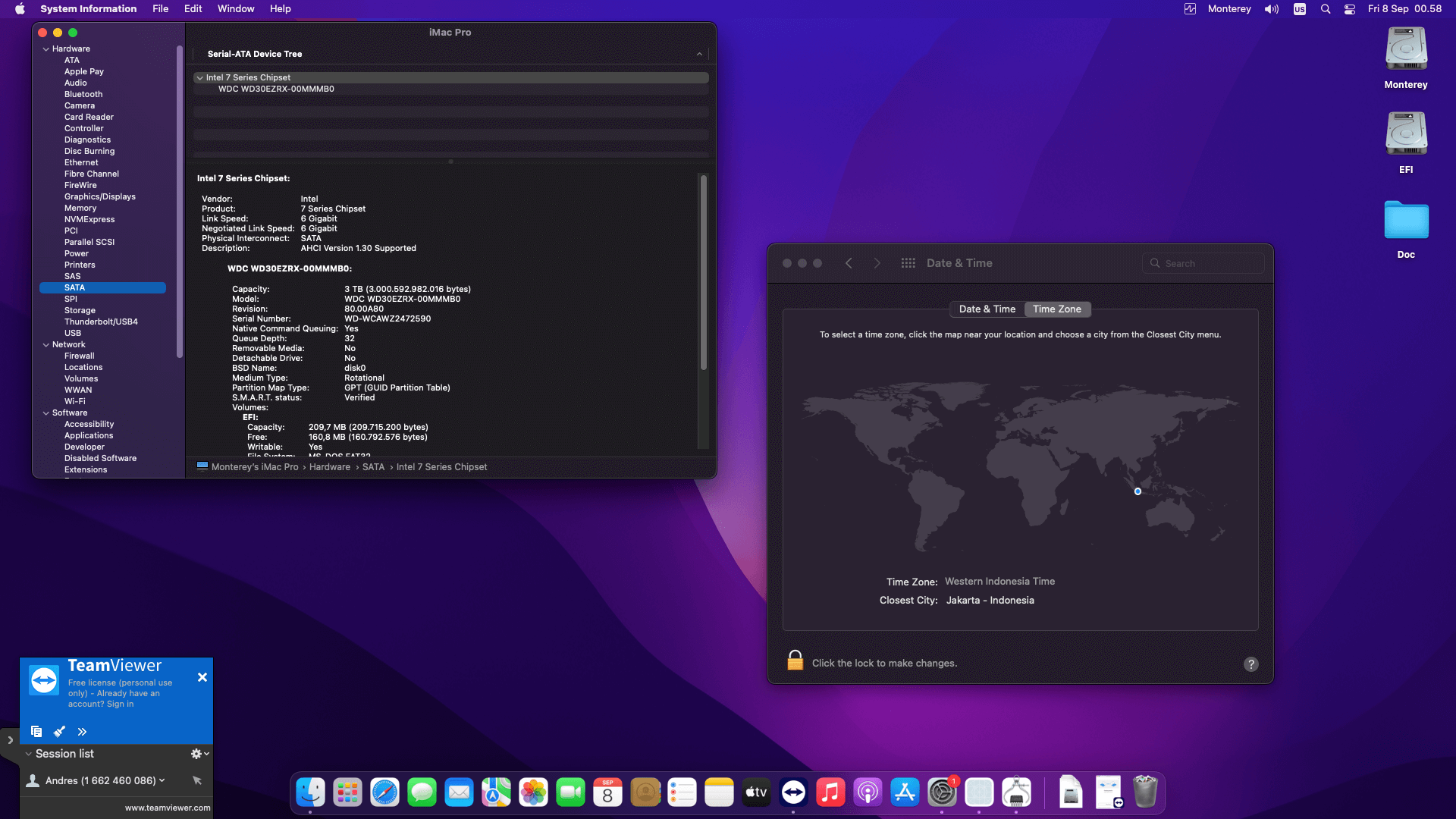1456x819 pixels.
Task: Click the time zone world map
Action: (x=1021, y=466)
